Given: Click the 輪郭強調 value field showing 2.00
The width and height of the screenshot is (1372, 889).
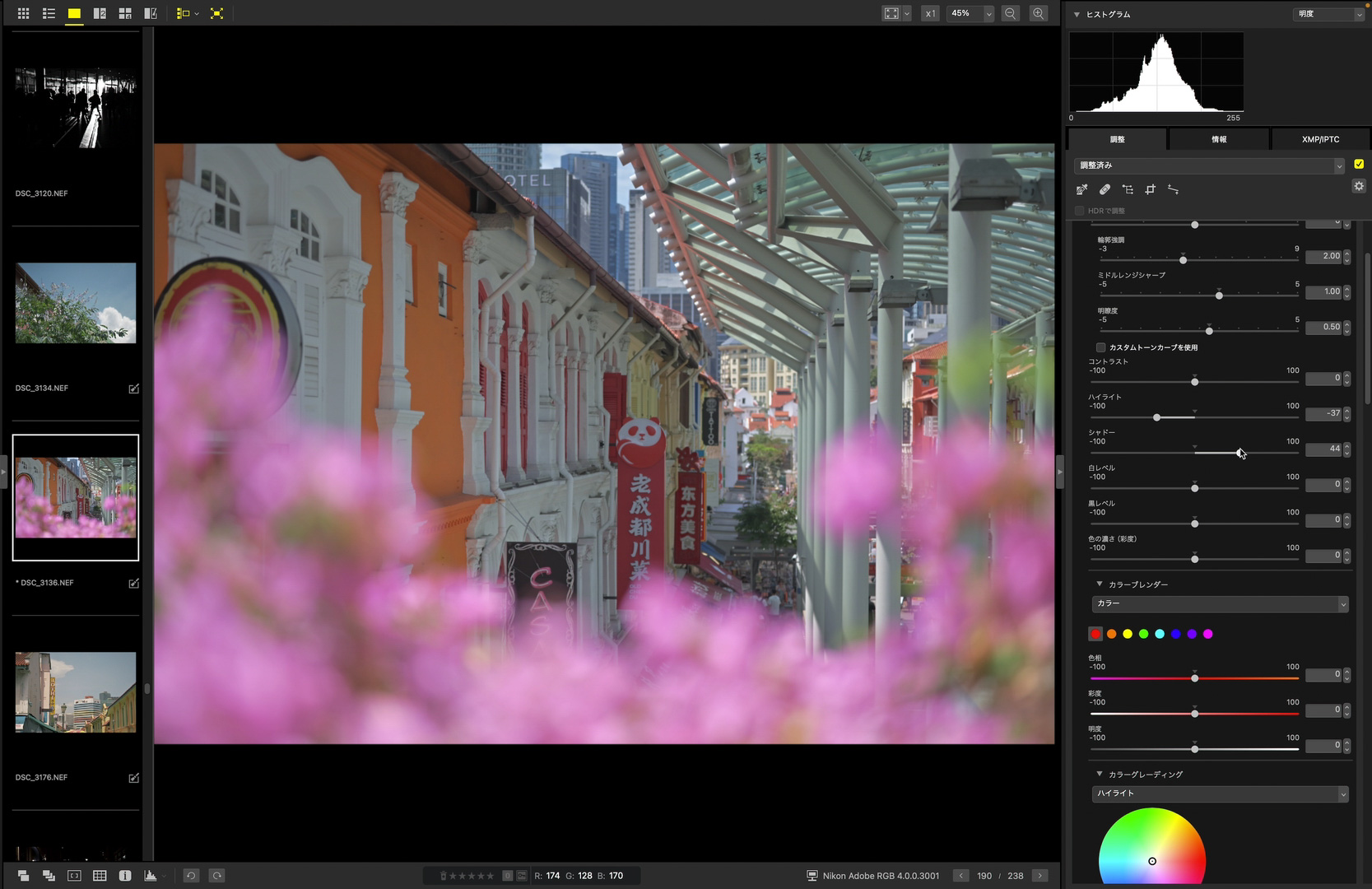Looking at the screenshot, I should click(x=1323, y=256).
